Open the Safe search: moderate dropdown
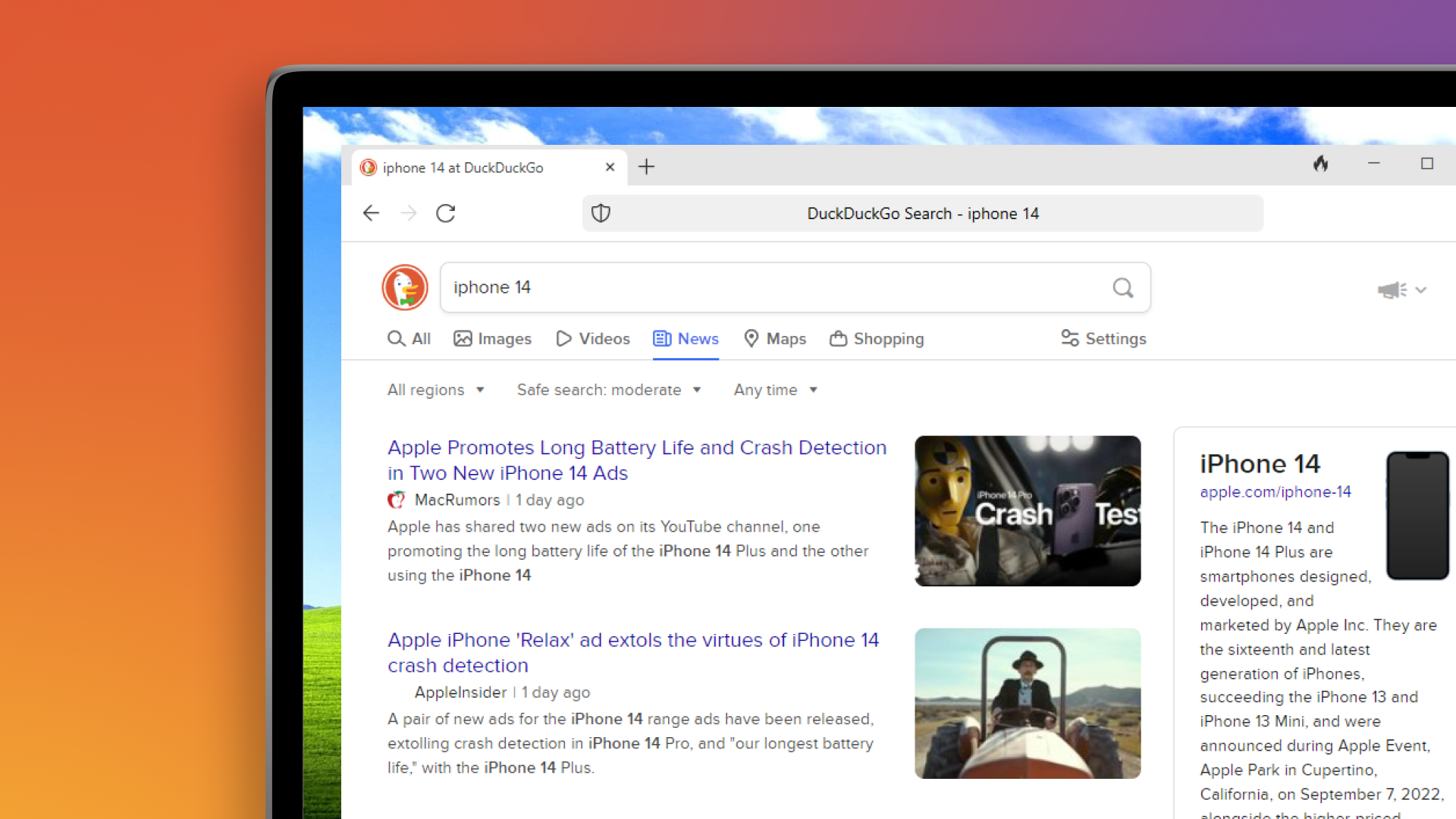The height and width of the screenshot is (819, 1456). pyautogui.click(x=610, y=390)
